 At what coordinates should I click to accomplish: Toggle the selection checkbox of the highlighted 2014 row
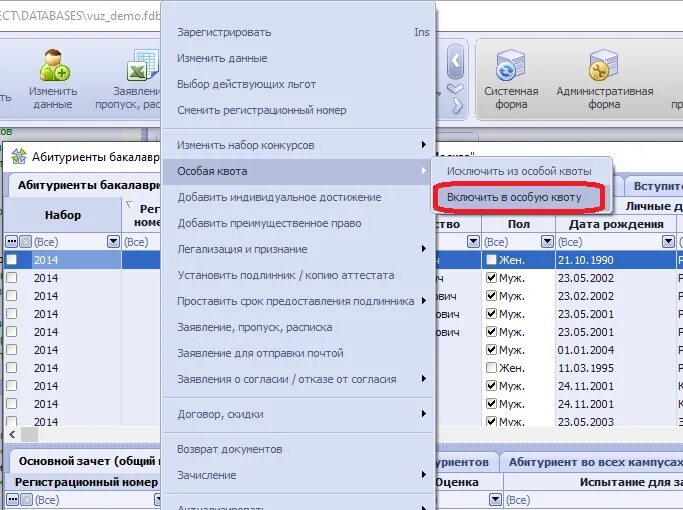[x=12, y=260]
